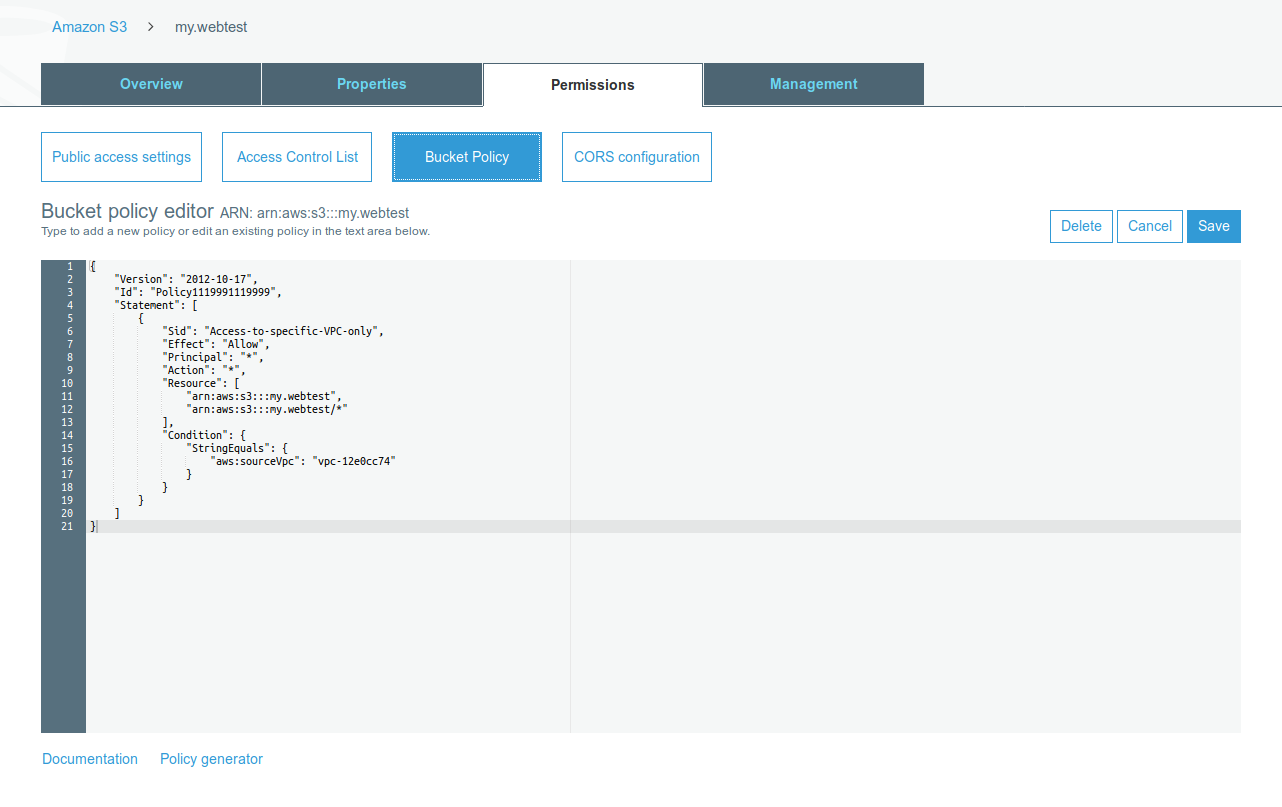Select line 16 in the policy editor

[300, 460]
